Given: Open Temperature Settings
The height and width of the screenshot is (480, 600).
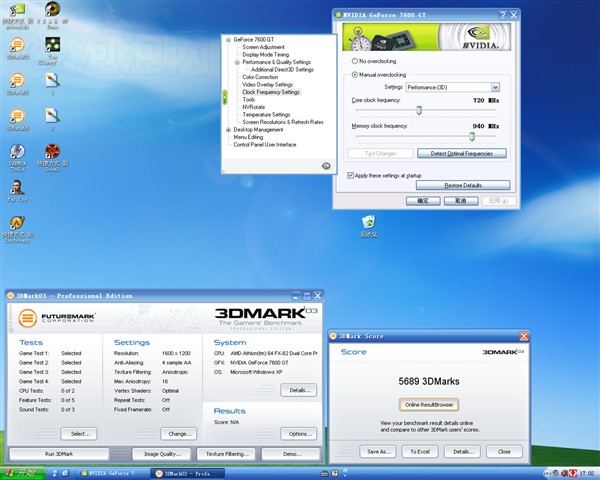Looking at the screenshot, I should point(266,114).
